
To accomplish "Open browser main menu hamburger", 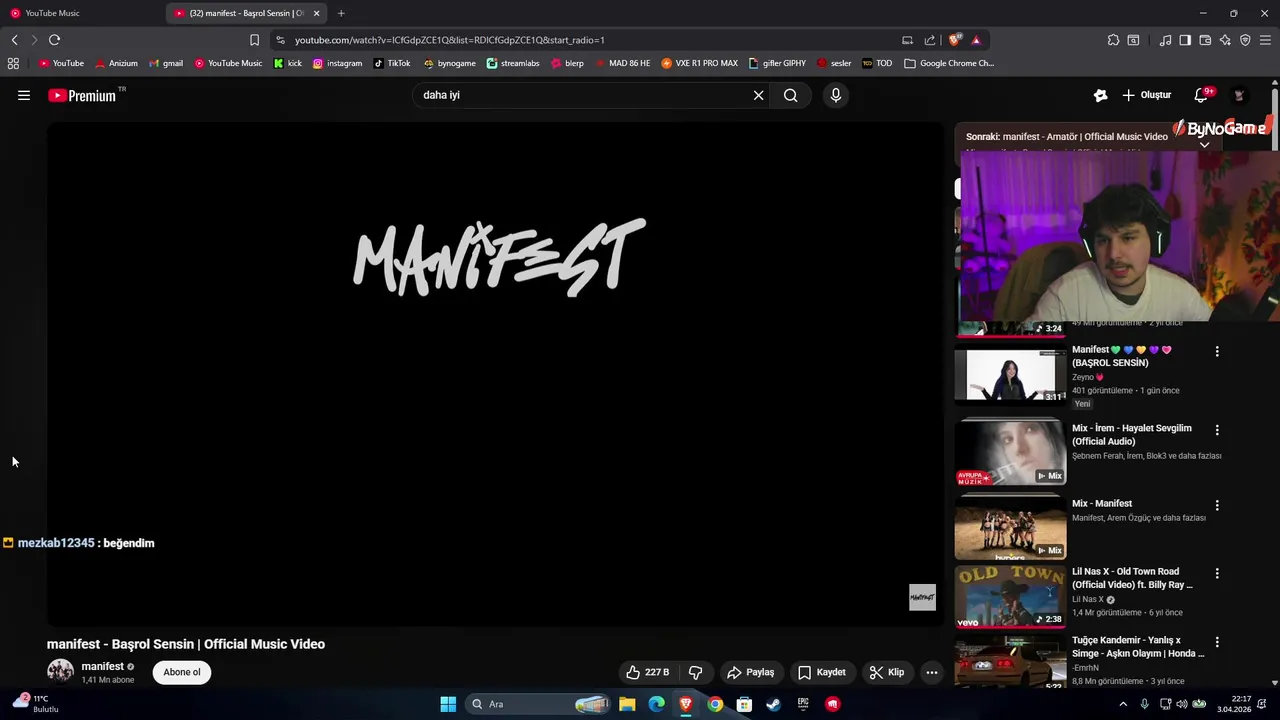I will point(1265,40).
